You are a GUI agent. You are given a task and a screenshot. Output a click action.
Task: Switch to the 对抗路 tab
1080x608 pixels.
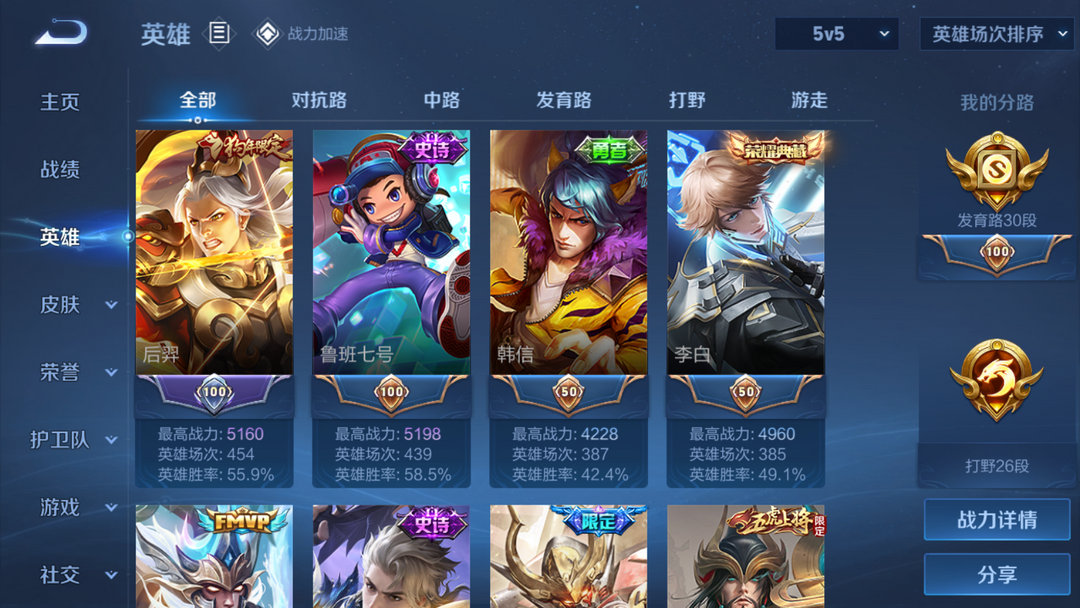tap(319, 101)
